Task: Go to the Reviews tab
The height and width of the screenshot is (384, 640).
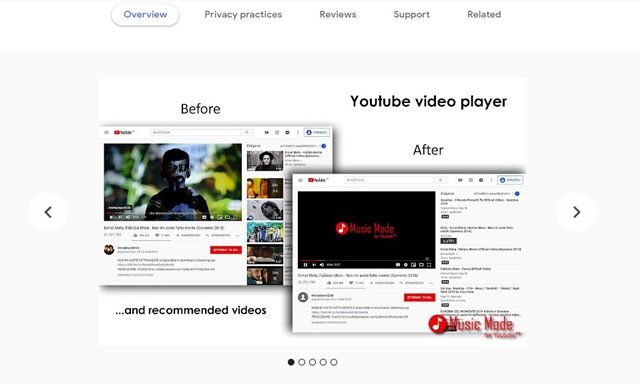Action: tap(338, 15)
